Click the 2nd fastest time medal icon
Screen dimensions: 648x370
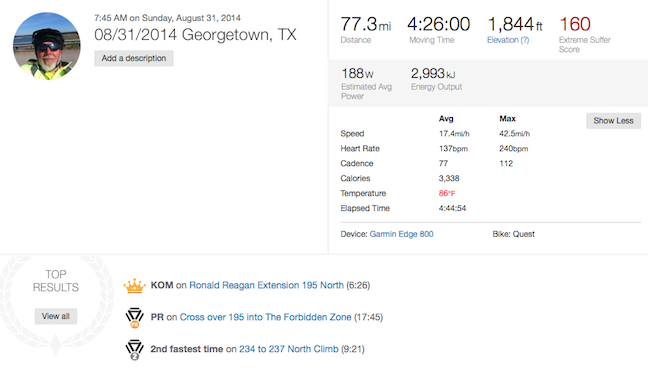tap(134, 350)
